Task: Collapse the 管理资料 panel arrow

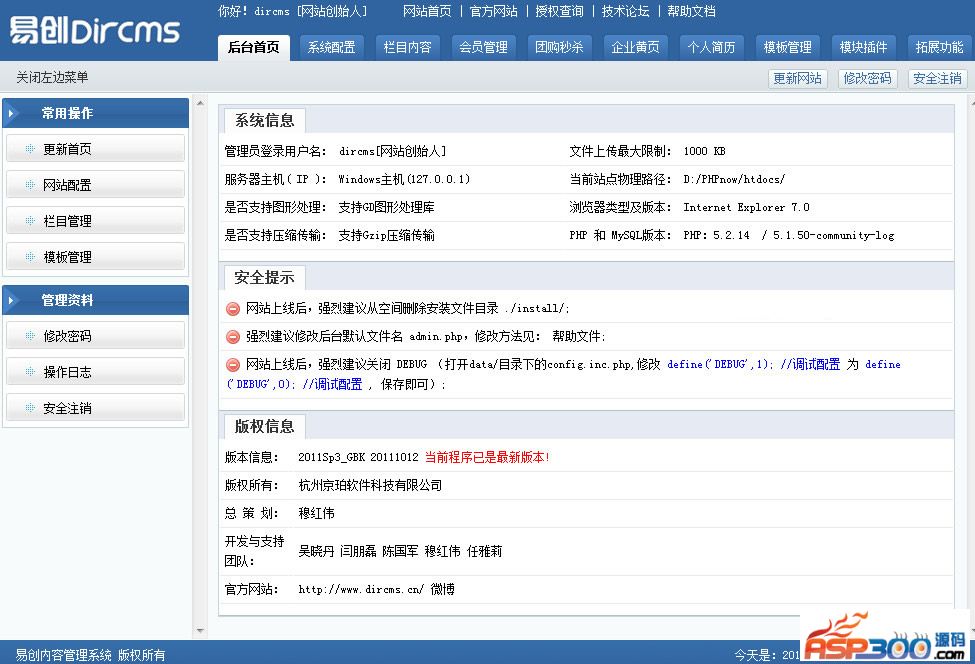Action: (13, 300)
